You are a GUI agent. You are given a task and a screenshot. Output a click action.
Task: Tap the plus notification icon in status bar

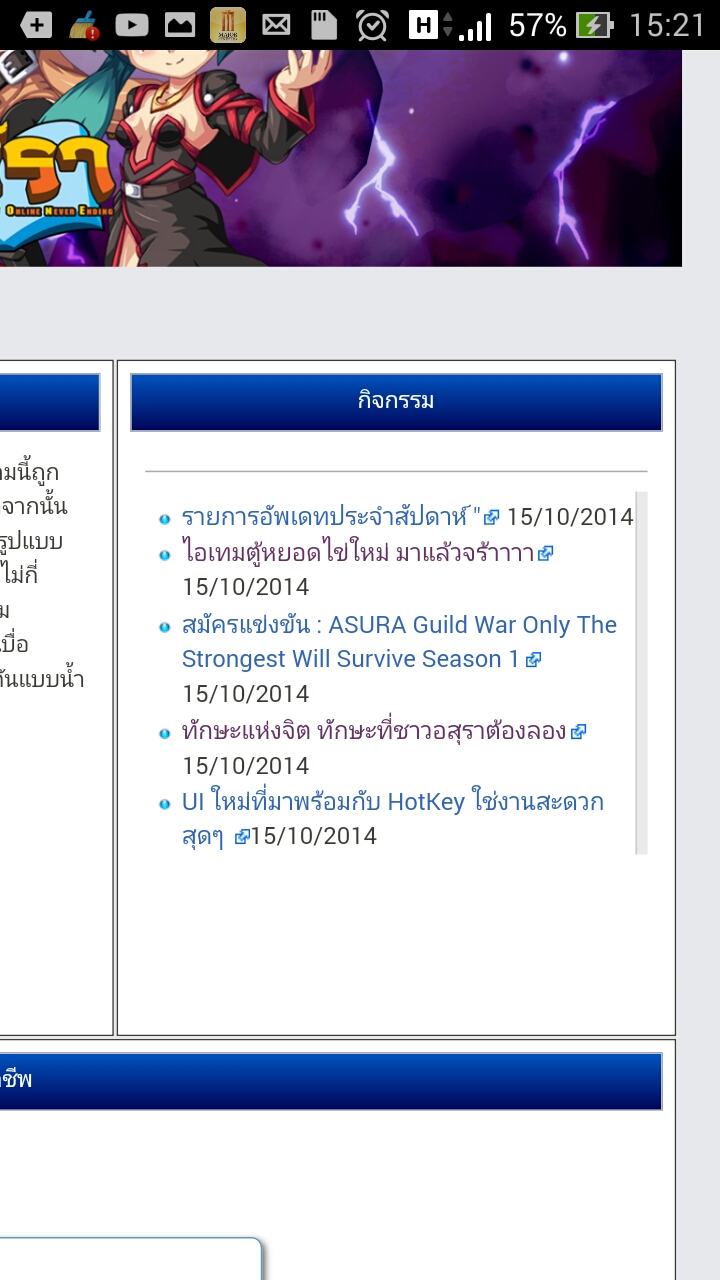[36, 25]
